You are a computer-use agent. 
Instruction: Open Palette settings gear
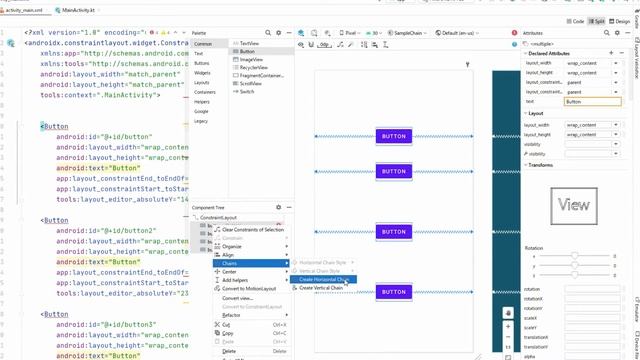278,33
